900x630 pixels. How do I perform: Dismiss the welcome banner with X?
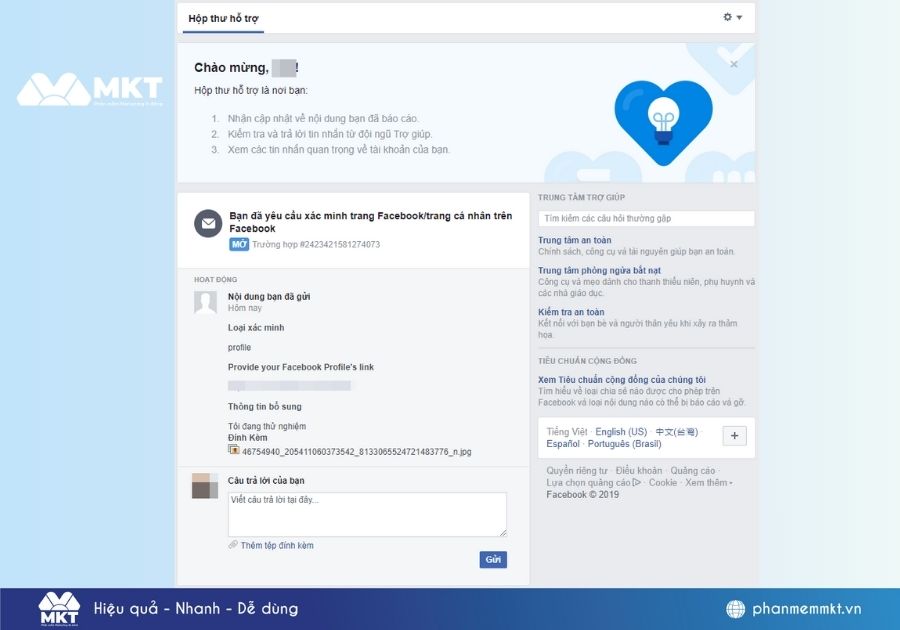(x=734, y=64)
